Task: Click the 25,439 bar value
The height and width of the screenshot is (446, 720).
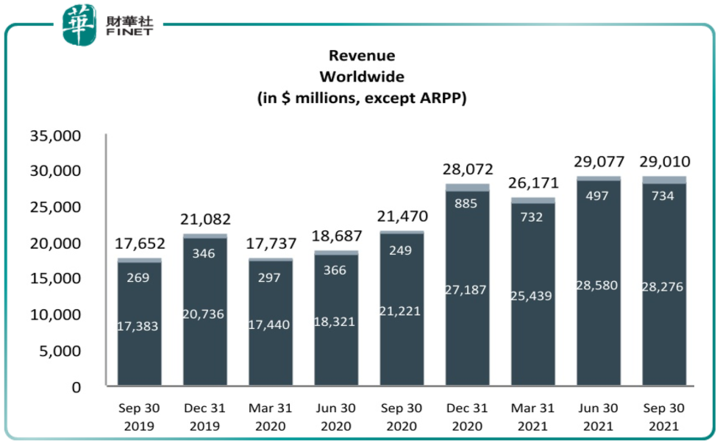Action: pyautogui.click(x=532, y=296)
